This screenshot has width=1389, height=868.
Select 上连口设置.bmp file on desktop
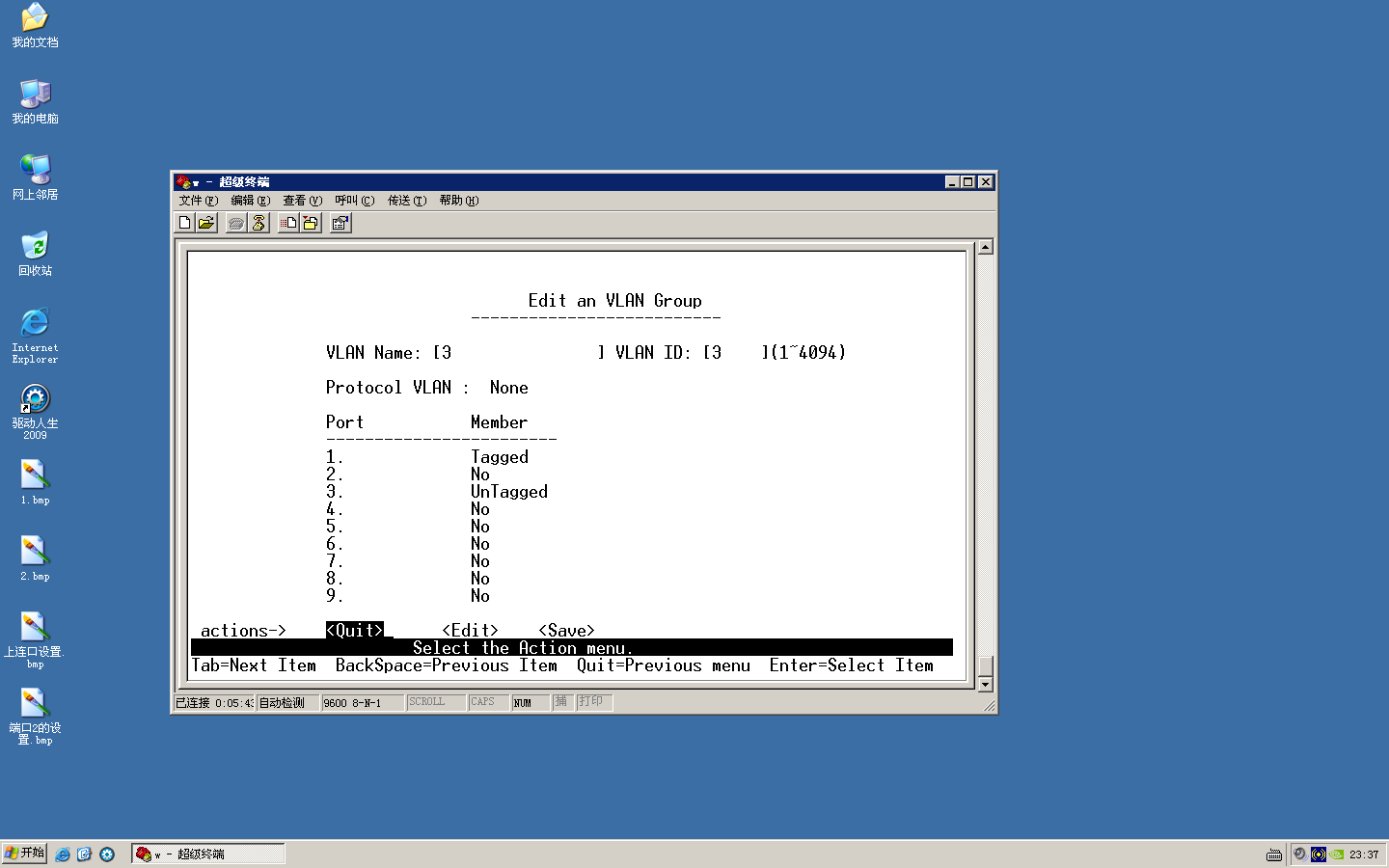[35, 639]
